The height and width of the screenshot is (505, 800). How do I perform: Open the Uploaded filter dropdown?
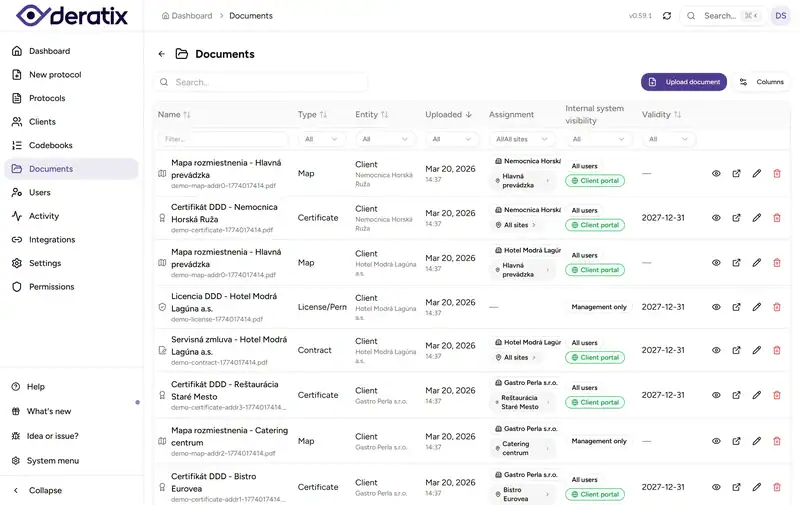point(452,139)
